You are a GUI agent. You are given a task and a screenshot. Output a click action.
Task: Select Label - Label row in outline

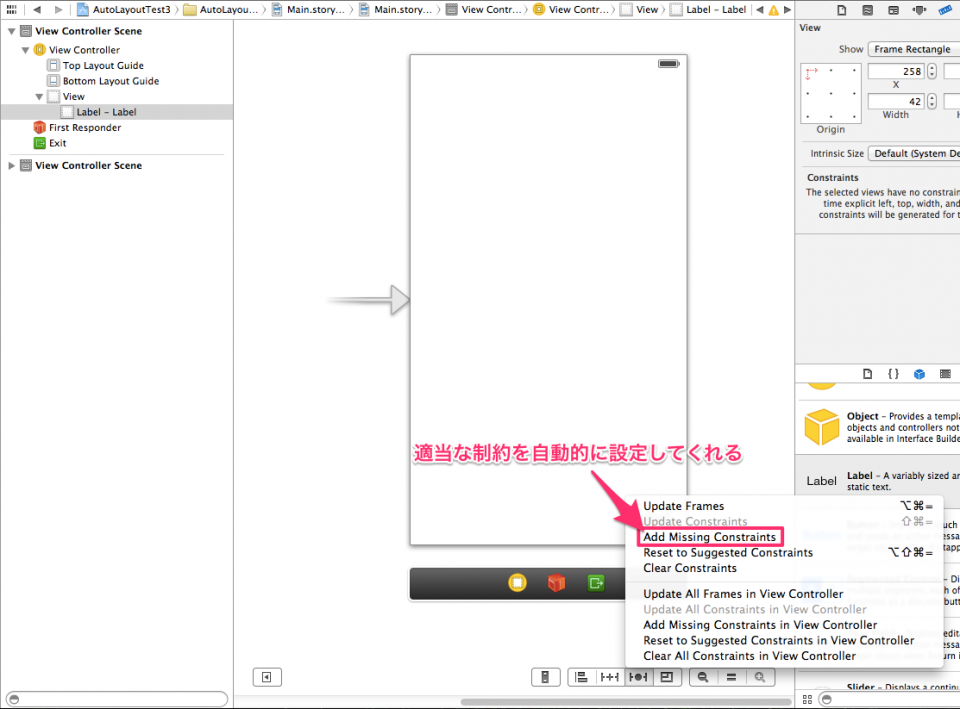coord(116,112)
